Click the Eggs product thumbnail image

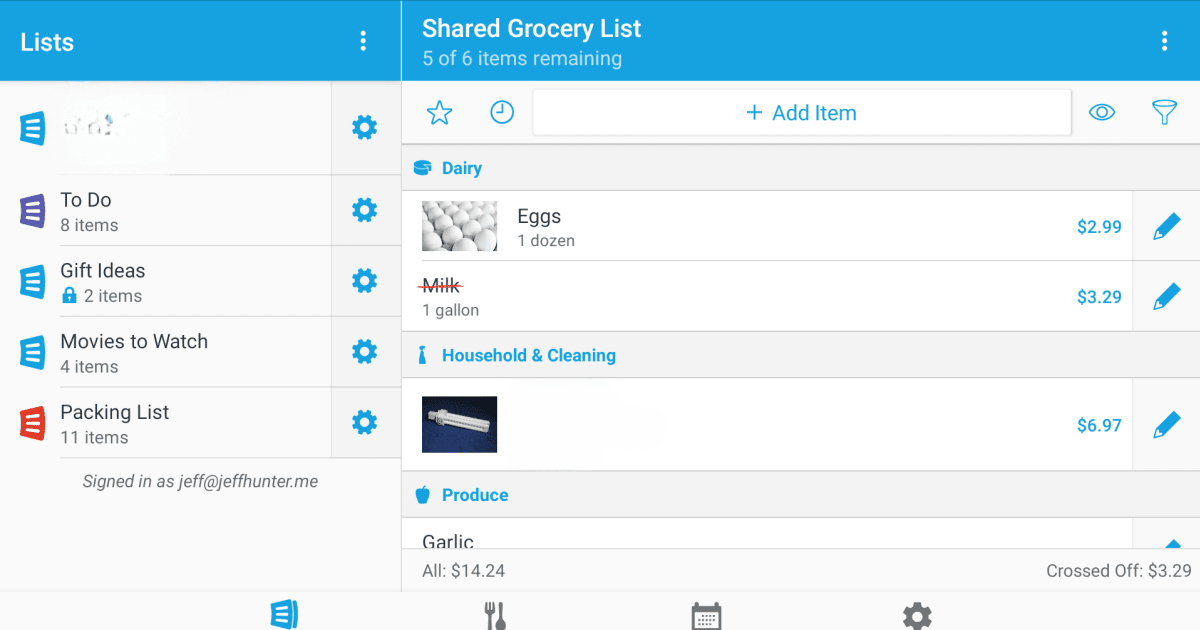tap(459, 226)
